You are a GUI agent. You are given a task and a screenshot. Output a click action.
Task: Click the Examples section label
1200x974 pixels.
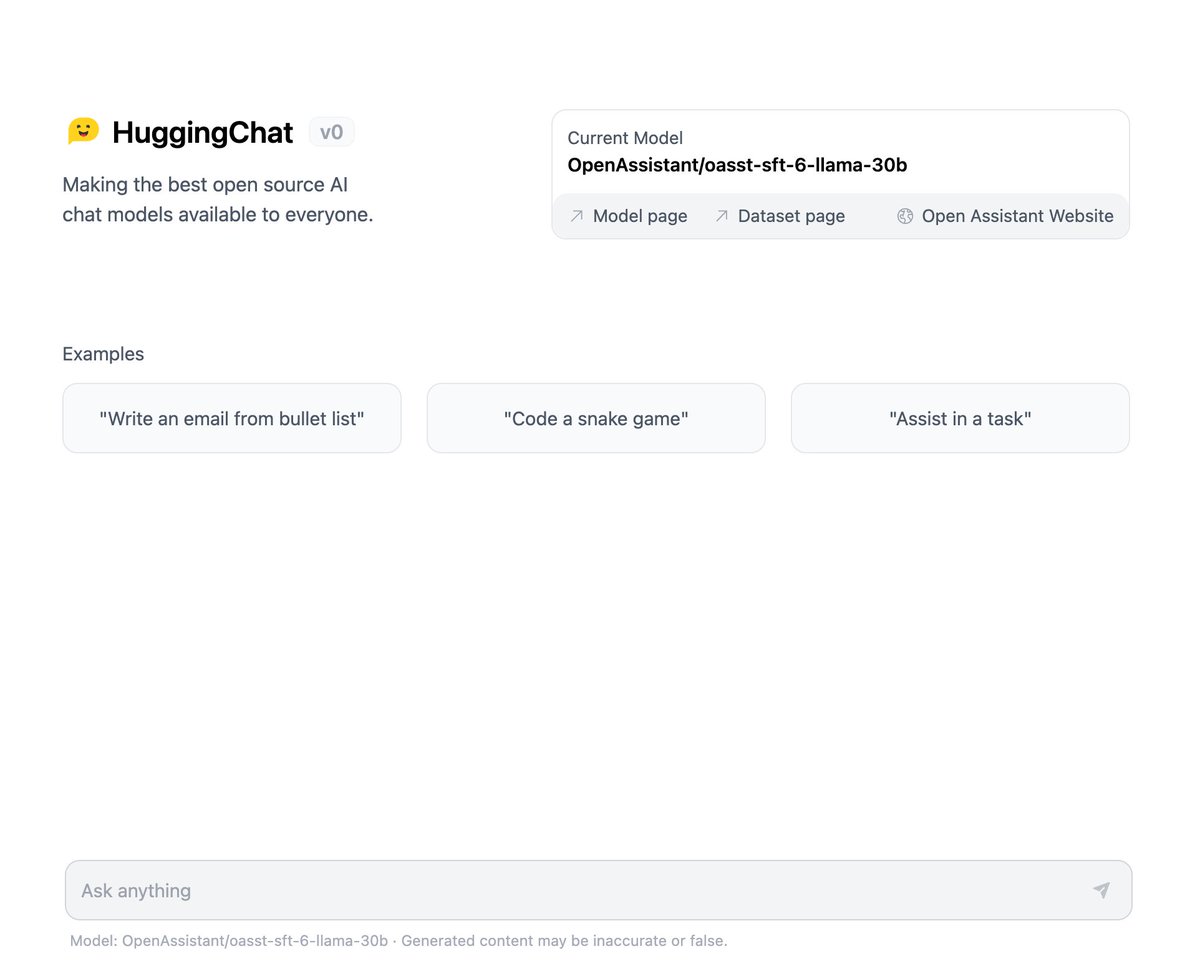pos(103,354)
